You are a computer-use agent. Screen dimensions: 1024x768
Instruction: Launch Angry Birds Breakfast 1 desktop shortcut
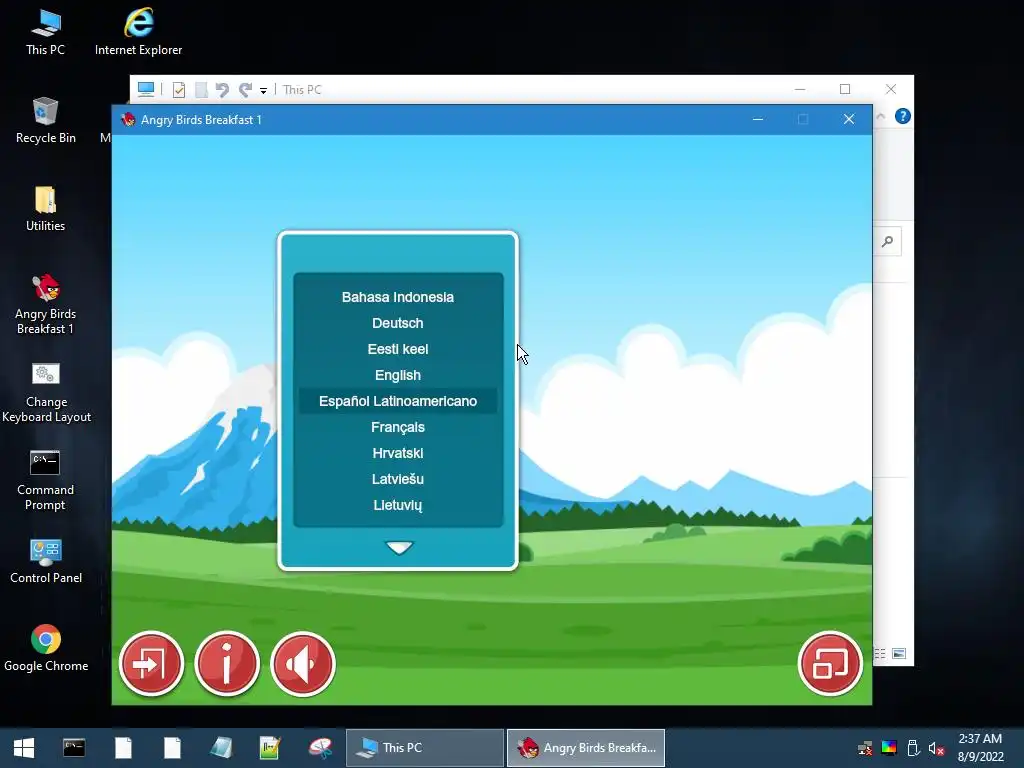click(45, 304)
